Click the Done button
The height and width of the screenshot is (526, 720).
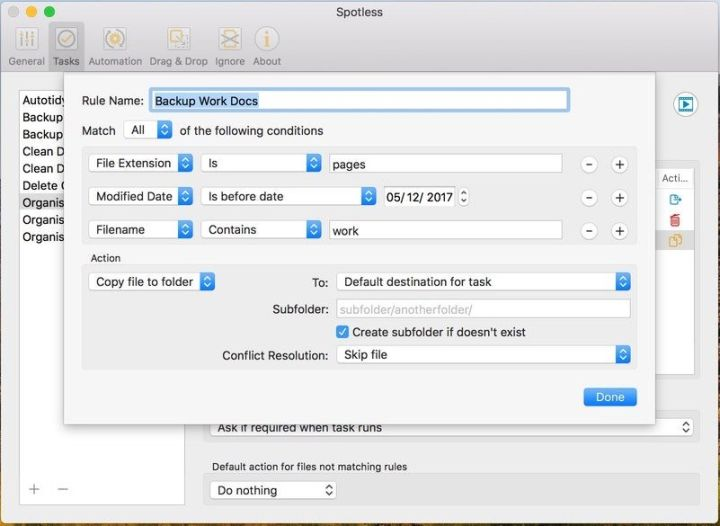point(610,397)
